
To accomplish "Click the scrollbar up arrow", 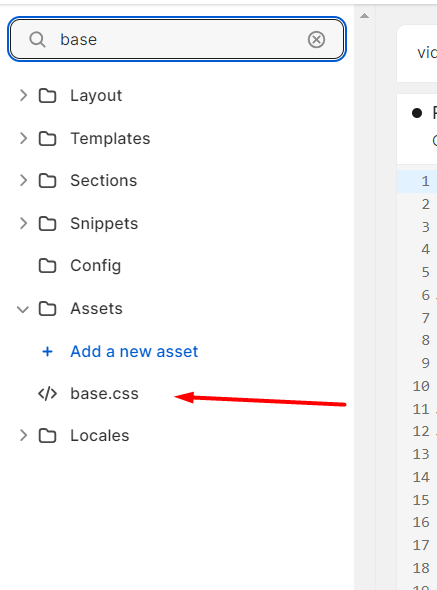I will click(364, 16).
